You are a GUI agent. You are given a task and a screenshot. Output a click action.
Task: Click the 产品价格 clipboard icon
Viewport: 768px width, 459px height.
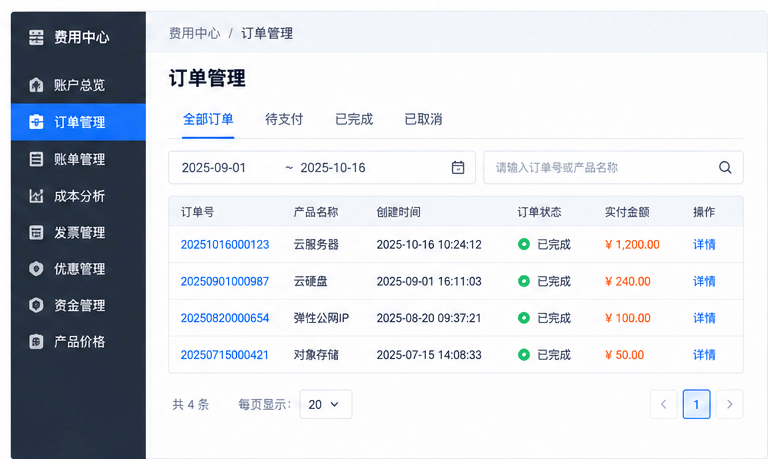(x=36, y=341)
